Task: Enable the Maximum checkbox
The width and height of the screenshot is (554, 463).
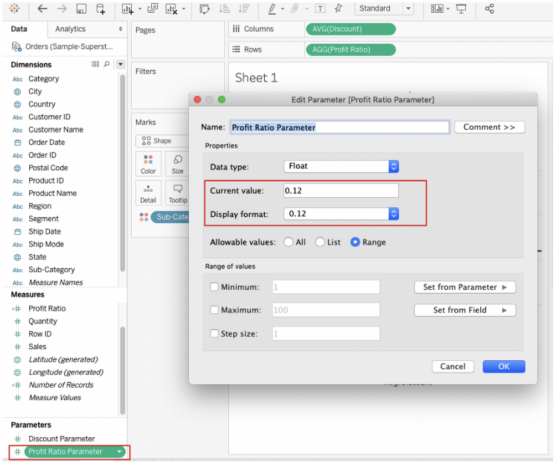Action: [214, 310]
